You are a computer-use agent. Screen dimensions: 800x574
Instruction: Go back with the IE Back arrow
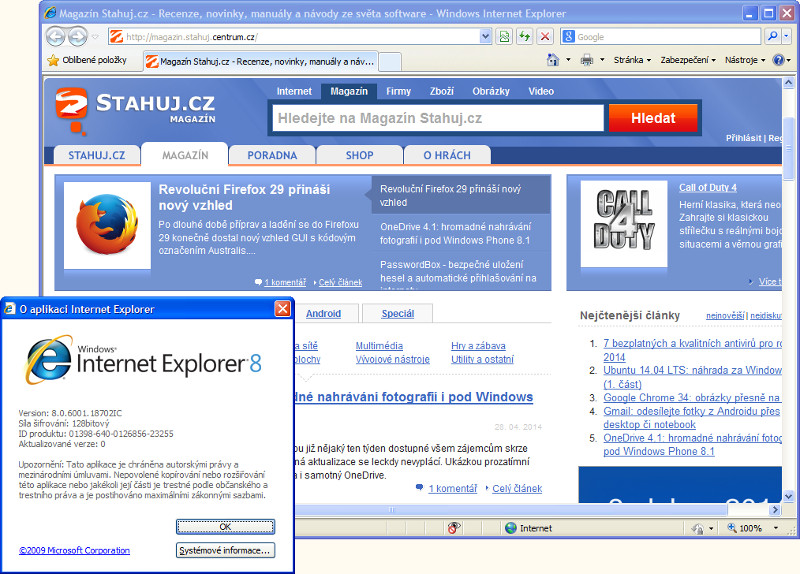56,37
